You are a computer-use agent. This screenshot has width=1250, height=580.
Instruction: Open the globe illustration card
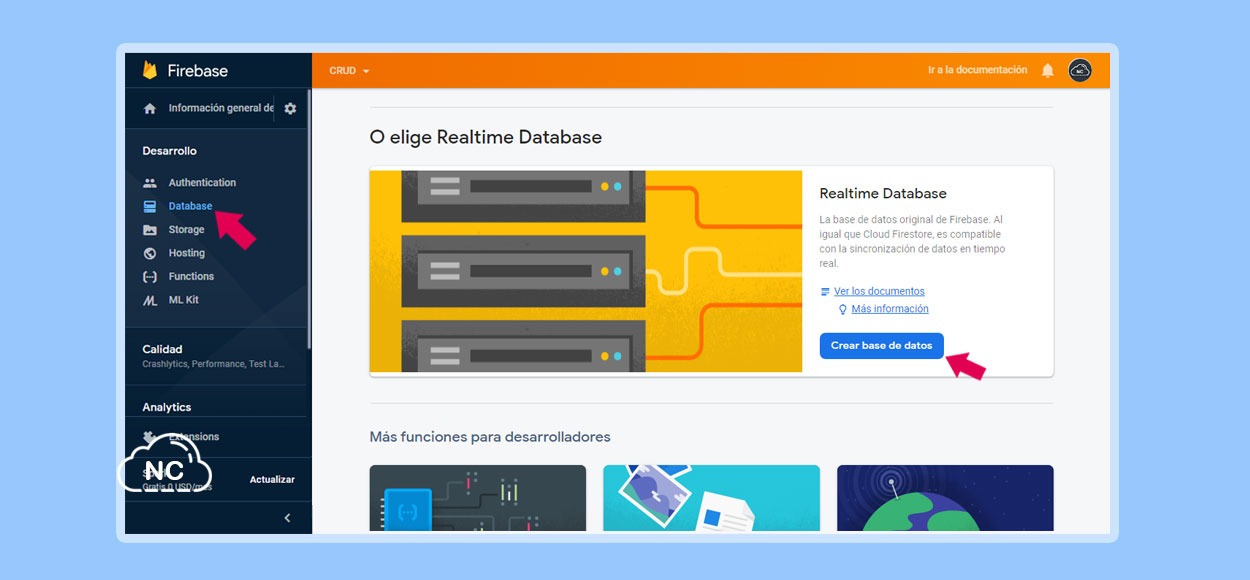[x=945, y=498]
